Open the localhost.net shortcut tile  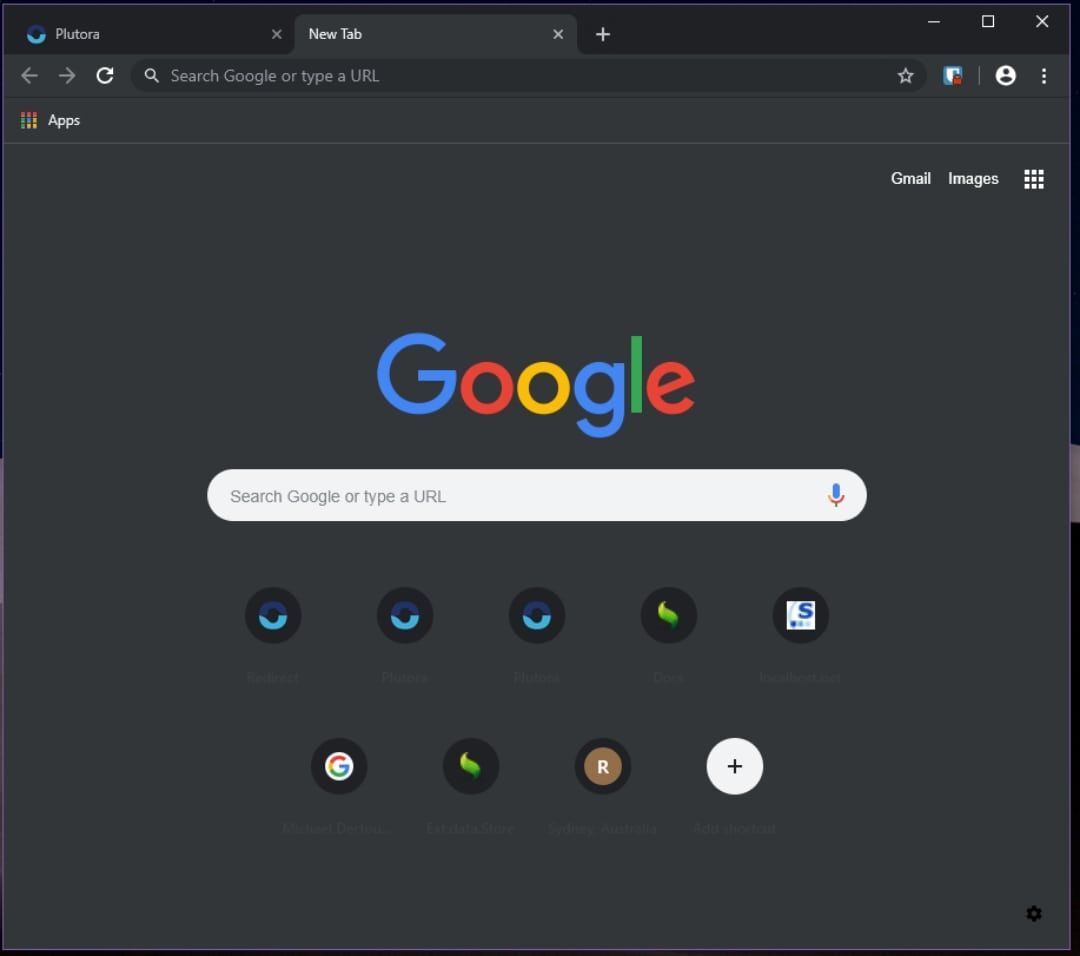[x=800, y=615]
